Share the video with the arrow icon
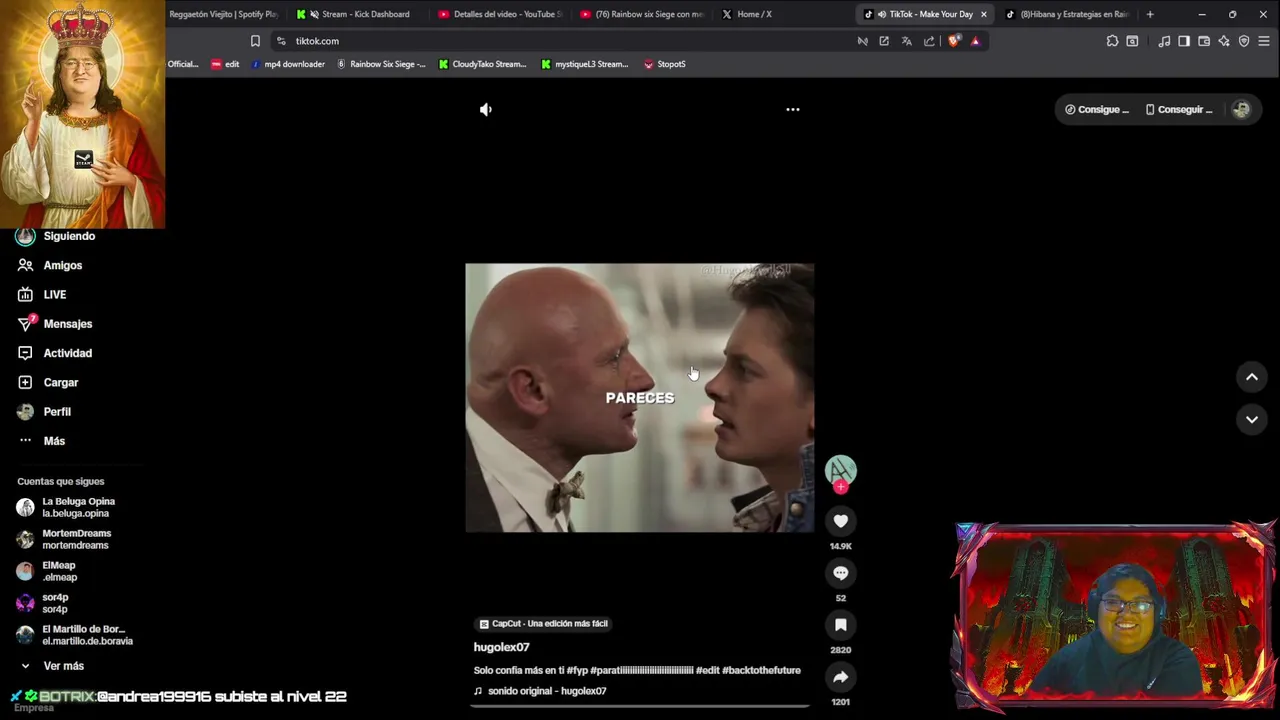This screenshot has height=720, width=1280. 841,677
